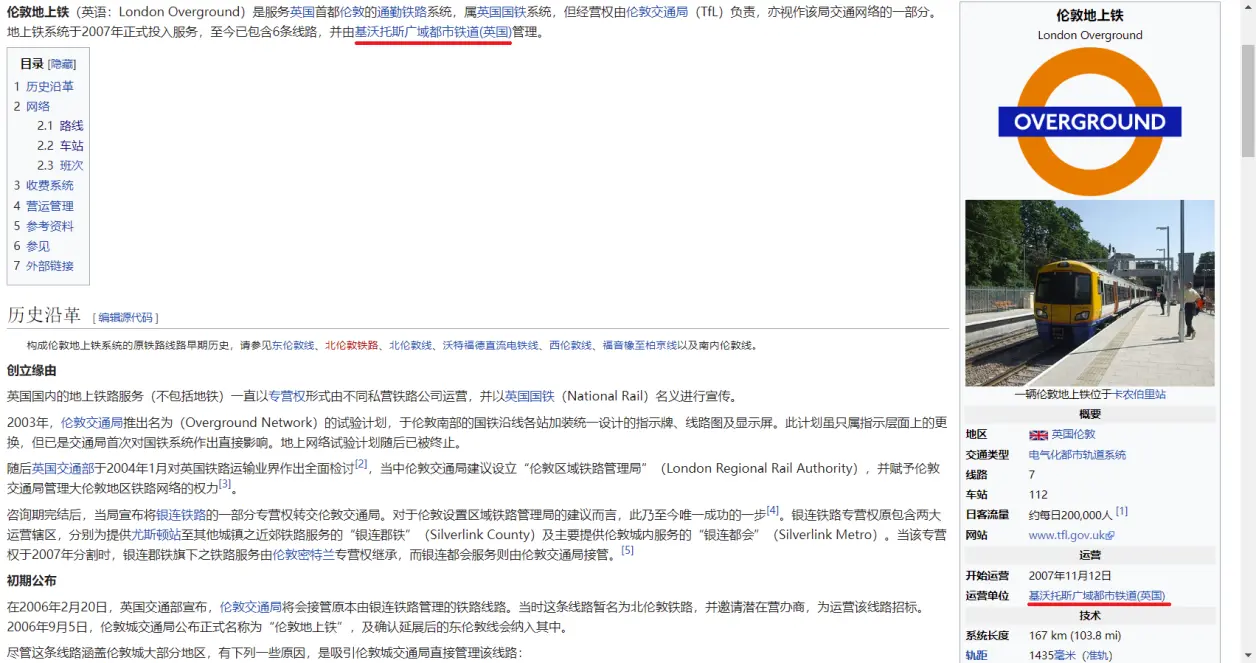
Task: Open the 通勤铁路 link in the intro
Action: 402,12
